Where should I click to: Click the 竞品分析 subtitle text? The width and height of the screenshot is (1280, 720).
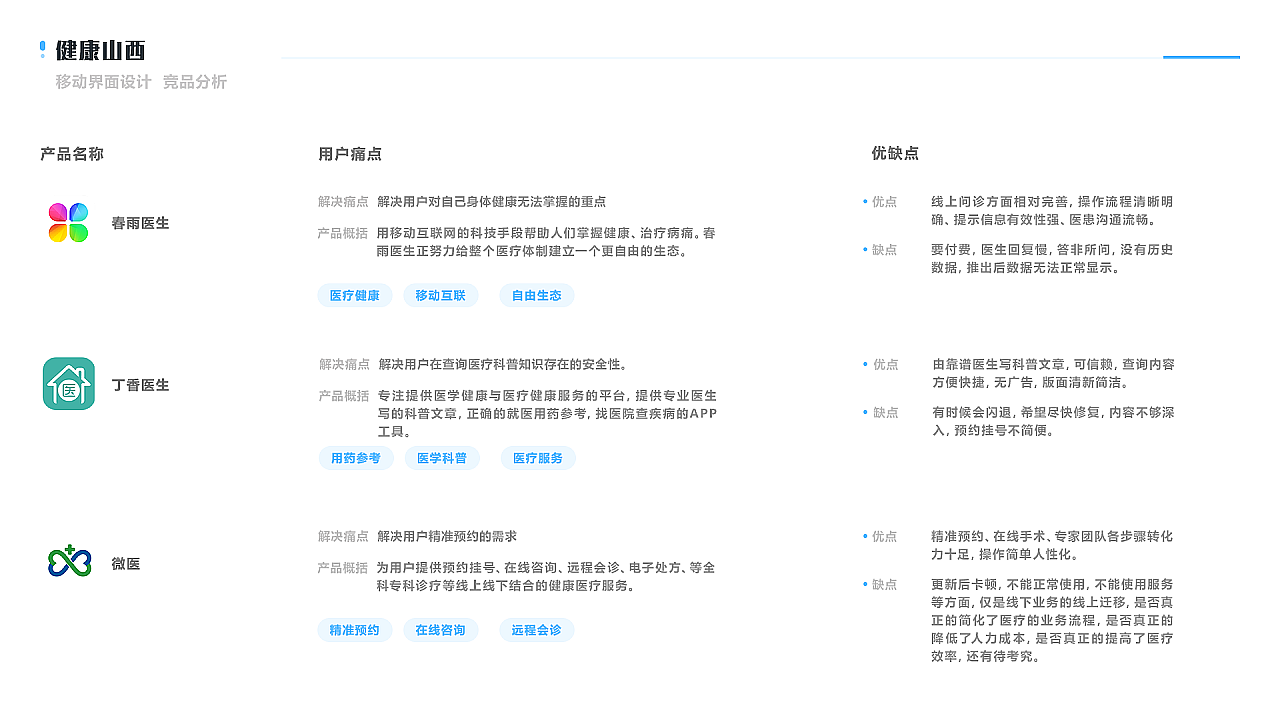click(x=195, y=82)
